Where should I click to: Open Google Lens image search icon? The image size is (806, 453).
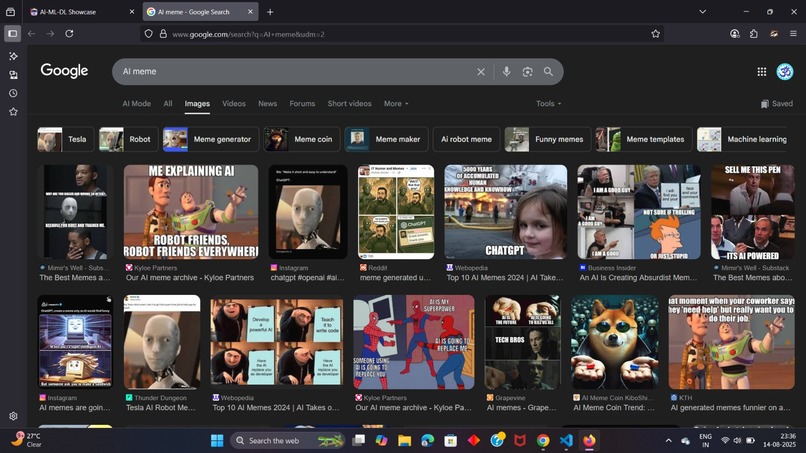[527, 72]
